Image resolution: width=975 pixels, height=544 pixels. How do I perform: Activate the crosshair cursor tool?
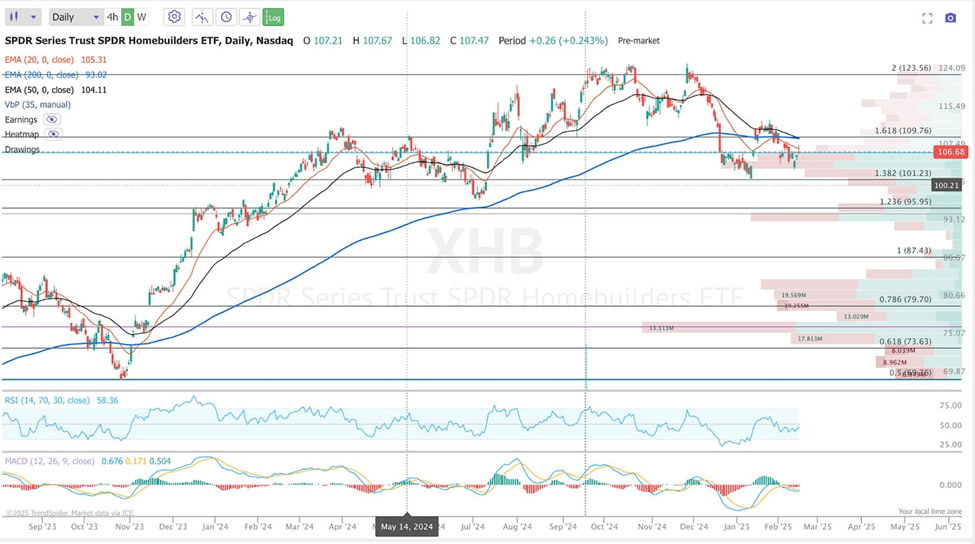[249, 17]
